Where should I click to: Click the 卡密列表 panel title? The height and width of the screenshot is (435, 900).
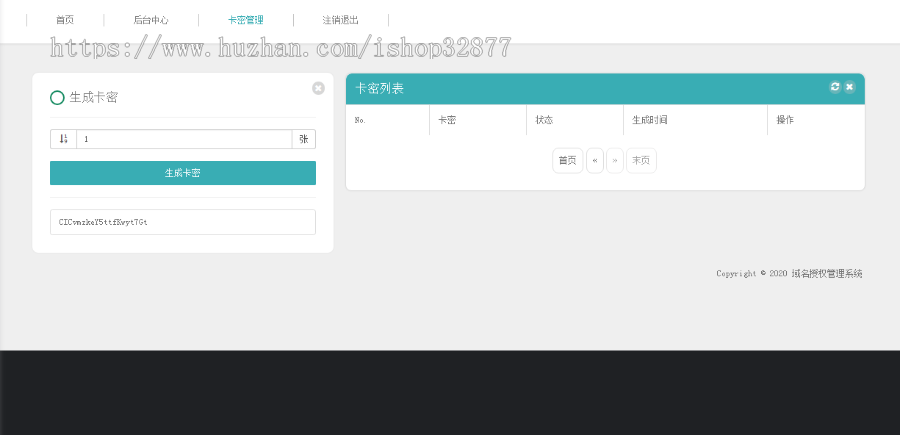pos(379,88)
